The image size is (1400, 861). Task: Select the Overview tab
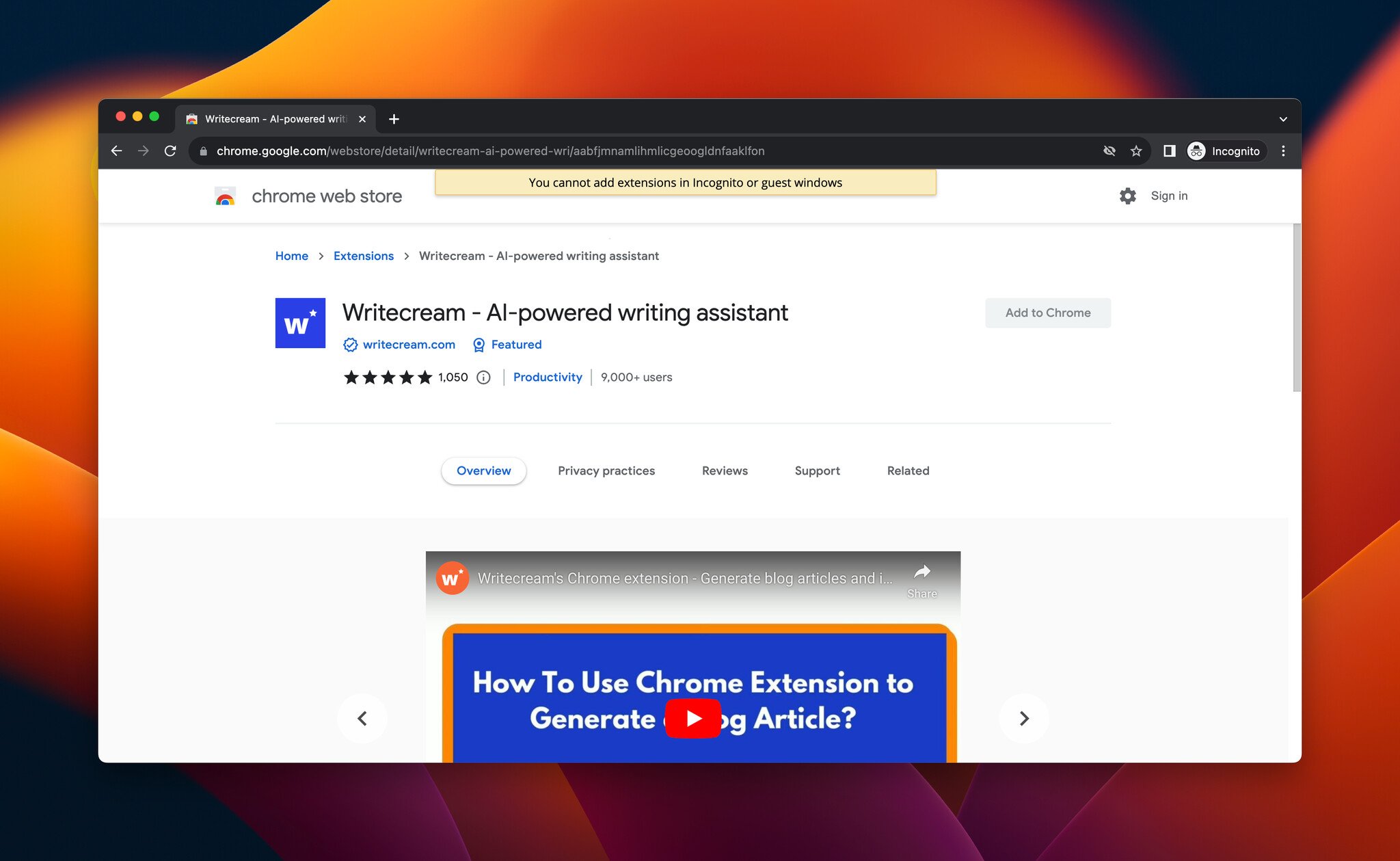[483, 470]
